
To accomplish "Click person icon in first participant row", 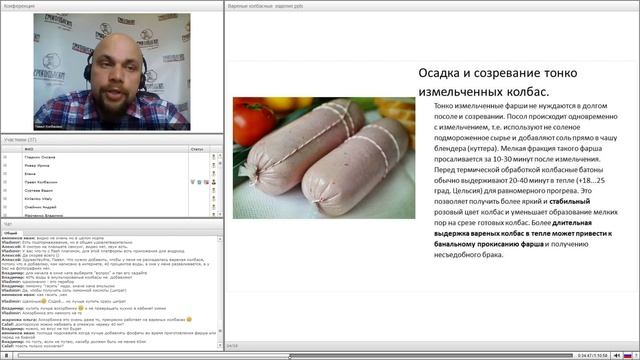I will (x=213, y=157).
